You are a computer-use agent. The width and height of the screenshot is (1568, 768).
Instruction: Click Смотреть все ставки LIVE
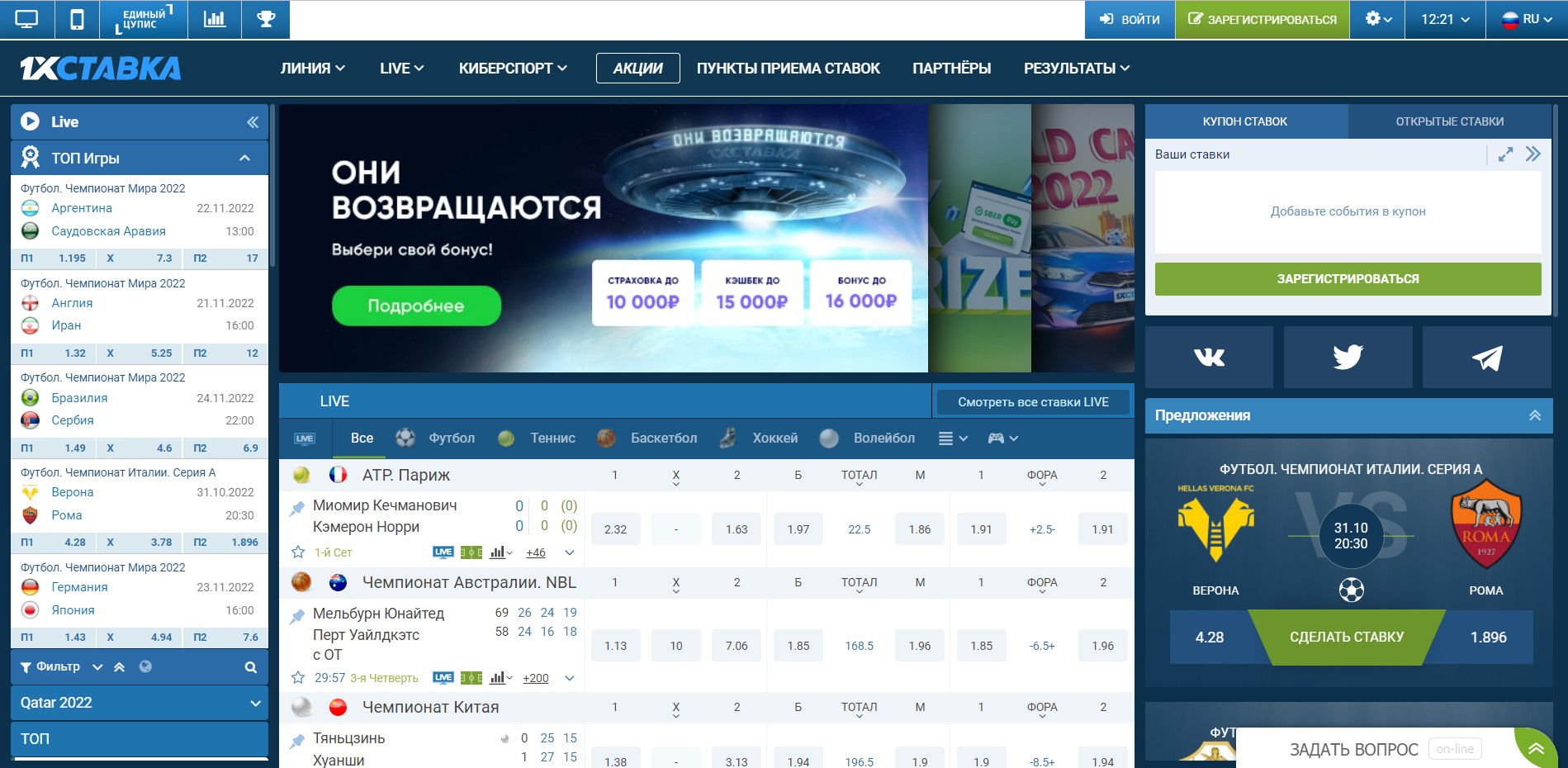click(1033, 402)
